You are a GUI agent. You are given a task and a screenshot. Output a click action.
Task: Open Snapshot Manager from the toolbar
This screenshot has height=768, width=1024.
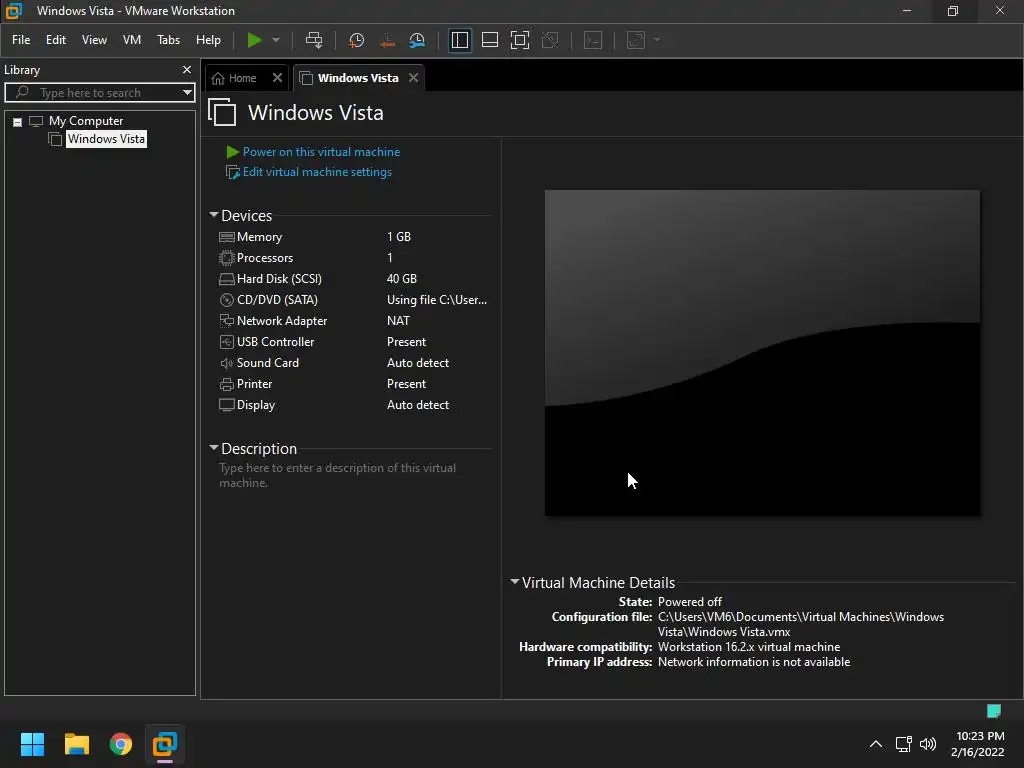tap(417, 40)
